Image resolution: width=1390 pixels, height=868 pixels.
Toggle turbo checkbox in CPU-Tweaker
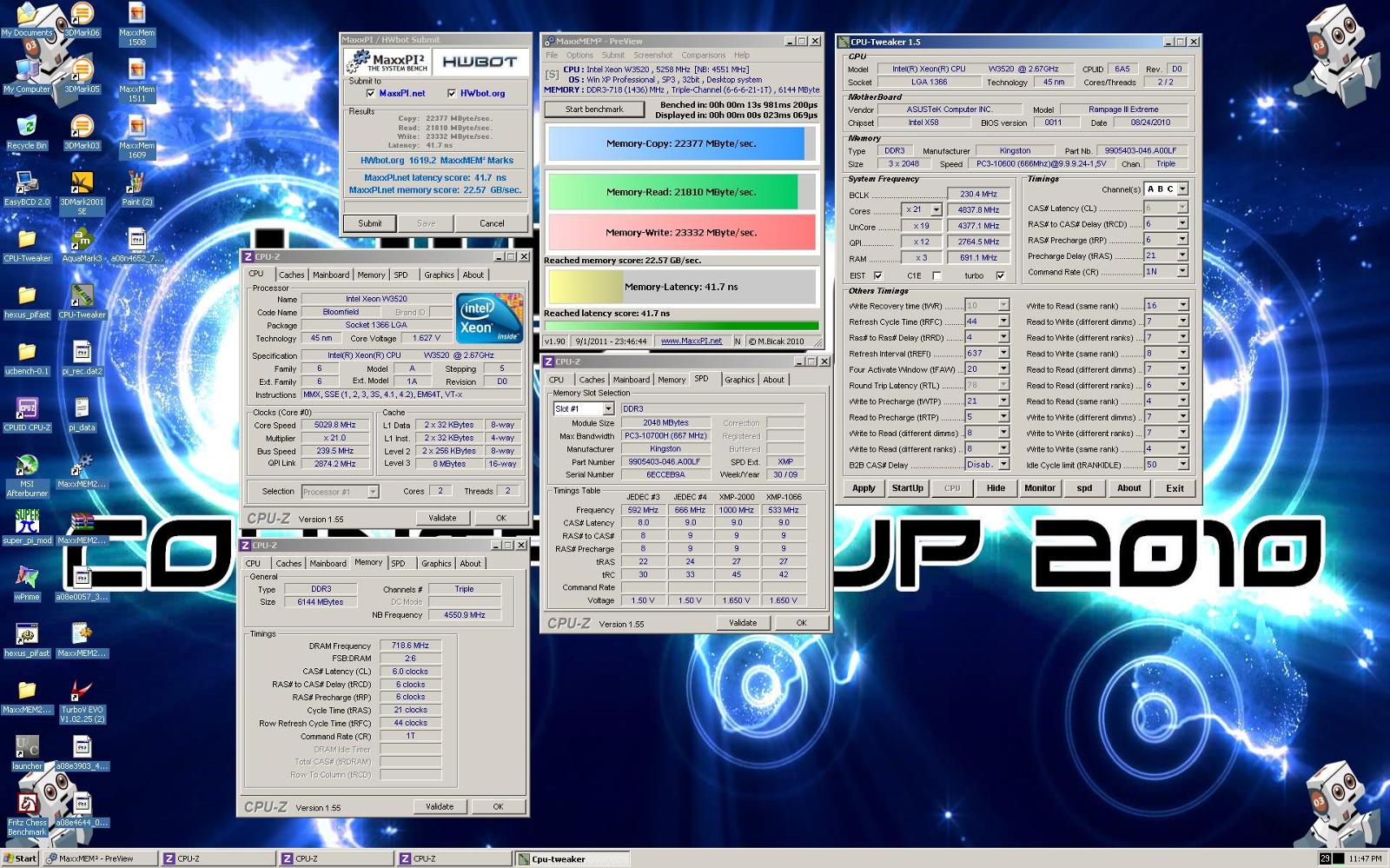coord(1000,275)
